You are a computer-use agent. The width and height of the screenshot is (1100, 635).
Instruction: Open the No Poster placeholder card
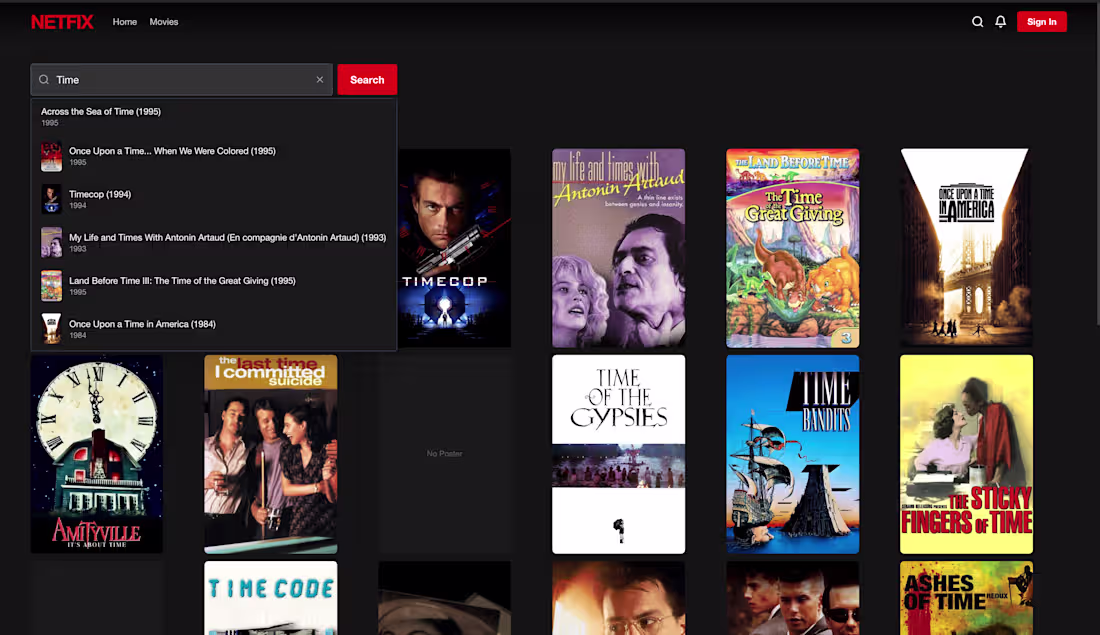(445, 454)
